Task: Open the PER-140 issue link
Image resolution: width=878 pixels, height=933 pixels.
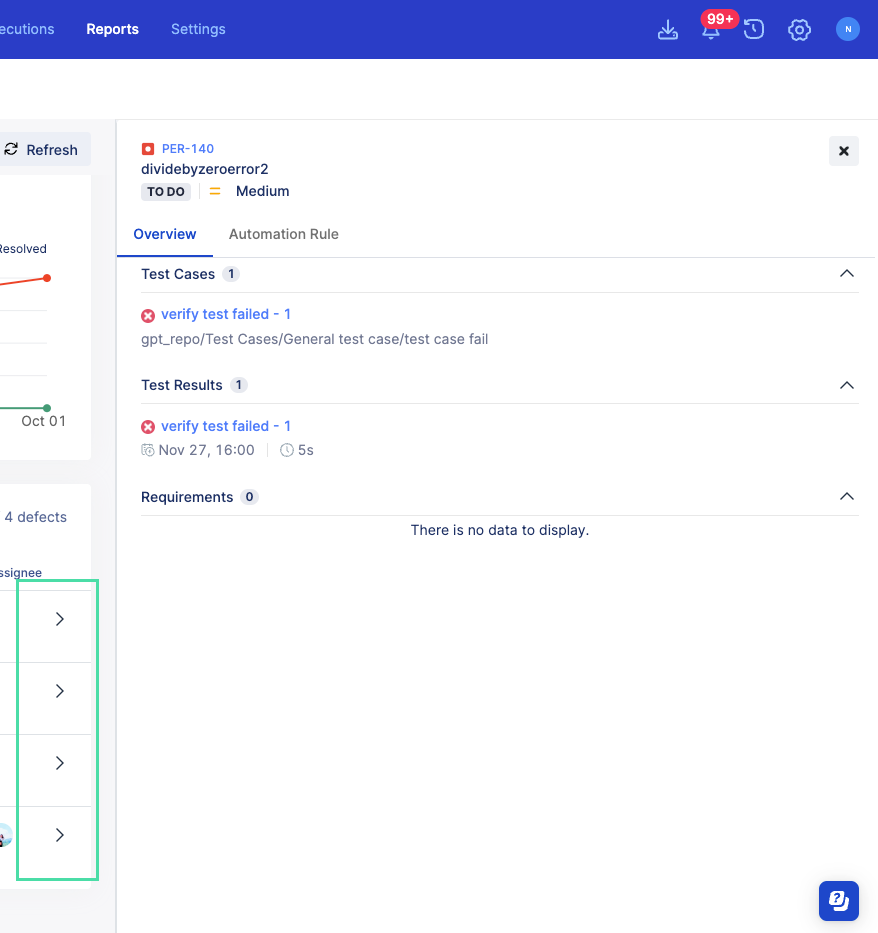Action: [x=187, y=148]
